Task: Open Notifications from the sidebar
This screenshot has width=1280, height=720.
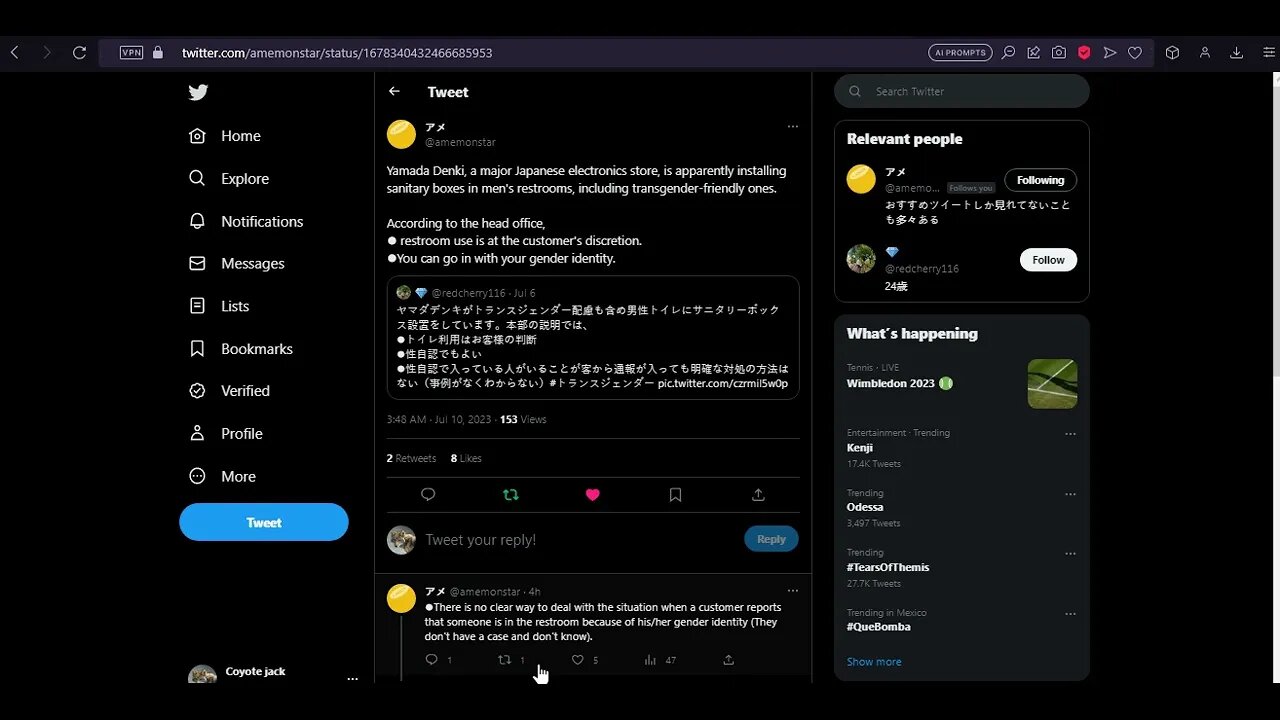Action: pyautogui.click(x=246, y=222)
